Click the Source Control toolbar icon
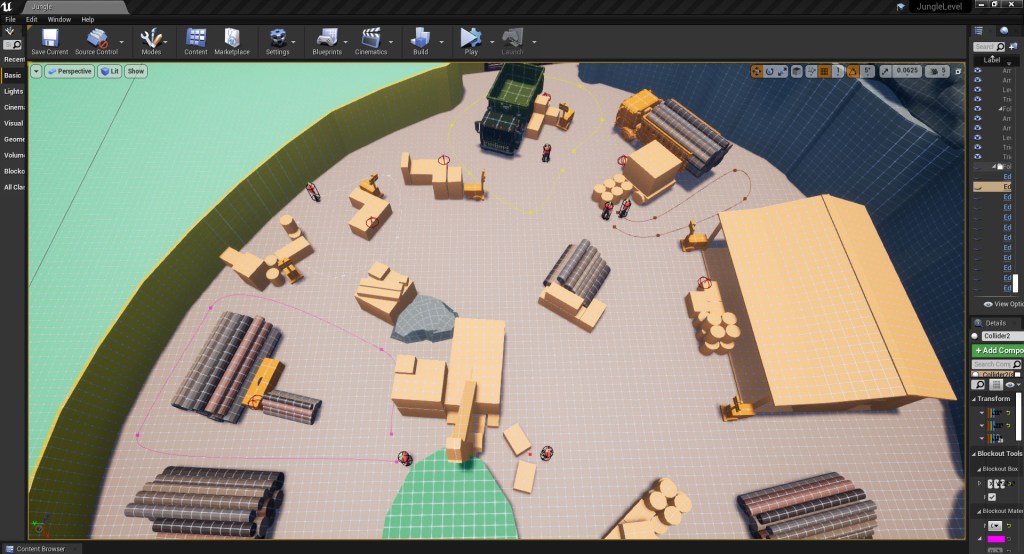Image resolution: width=1024 pixels, height=554 pixels. click(96, 39)
